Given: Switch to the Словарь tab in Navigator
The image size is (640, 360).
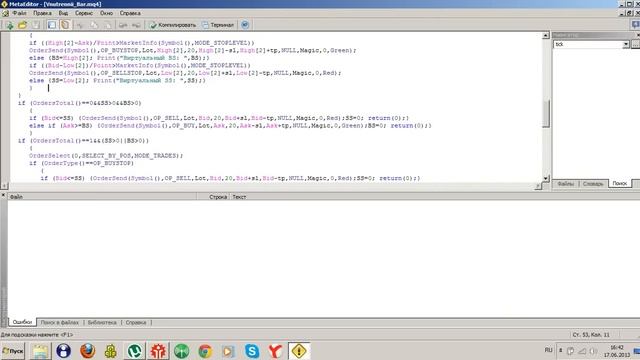Looking at the screenshot, I should point(593,184).
